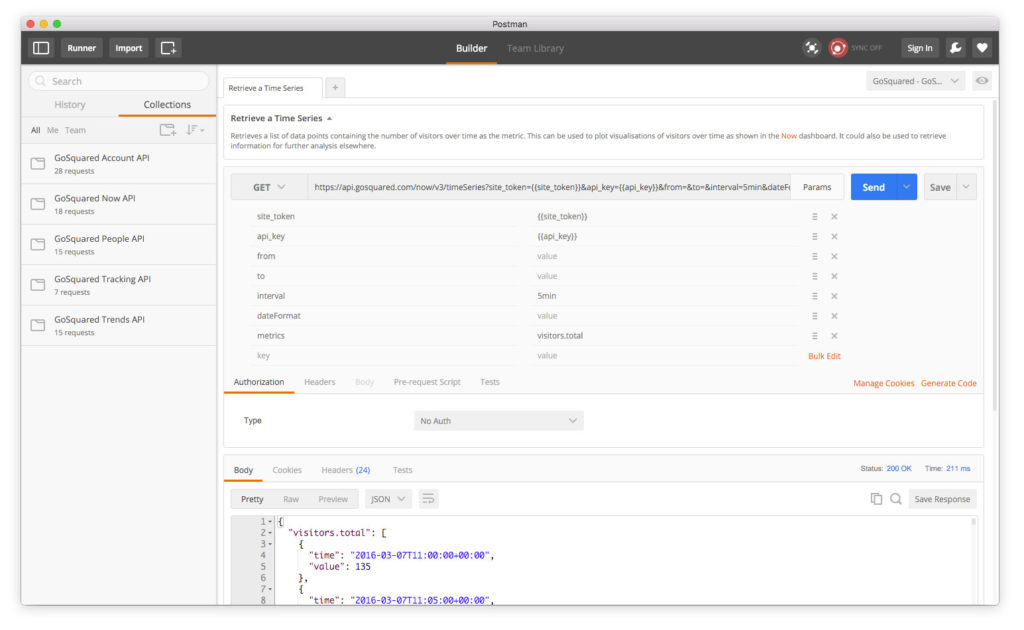The image size is (1024, 630).
Task: Click the Runner button
Action: [82, 48]
